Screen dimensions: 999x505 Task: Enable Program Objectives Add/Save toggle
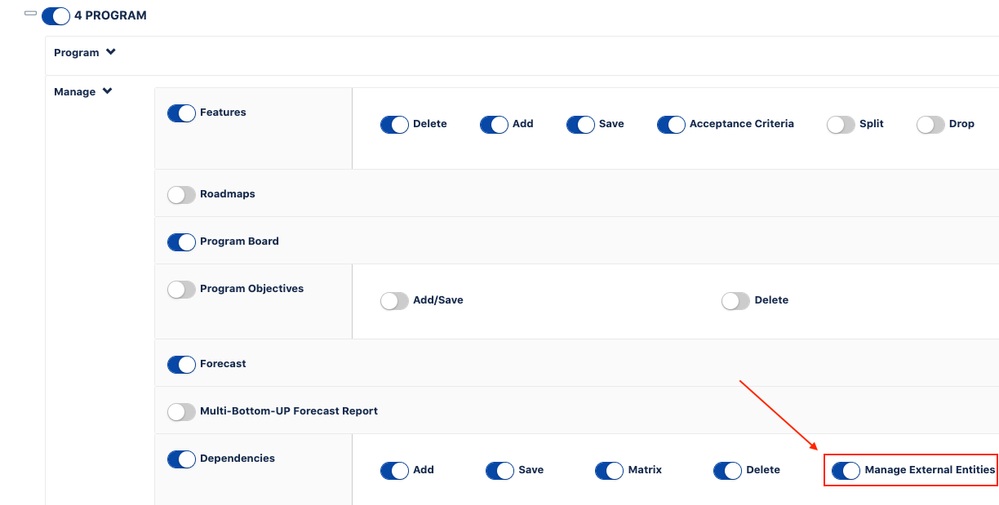(394, 301)
